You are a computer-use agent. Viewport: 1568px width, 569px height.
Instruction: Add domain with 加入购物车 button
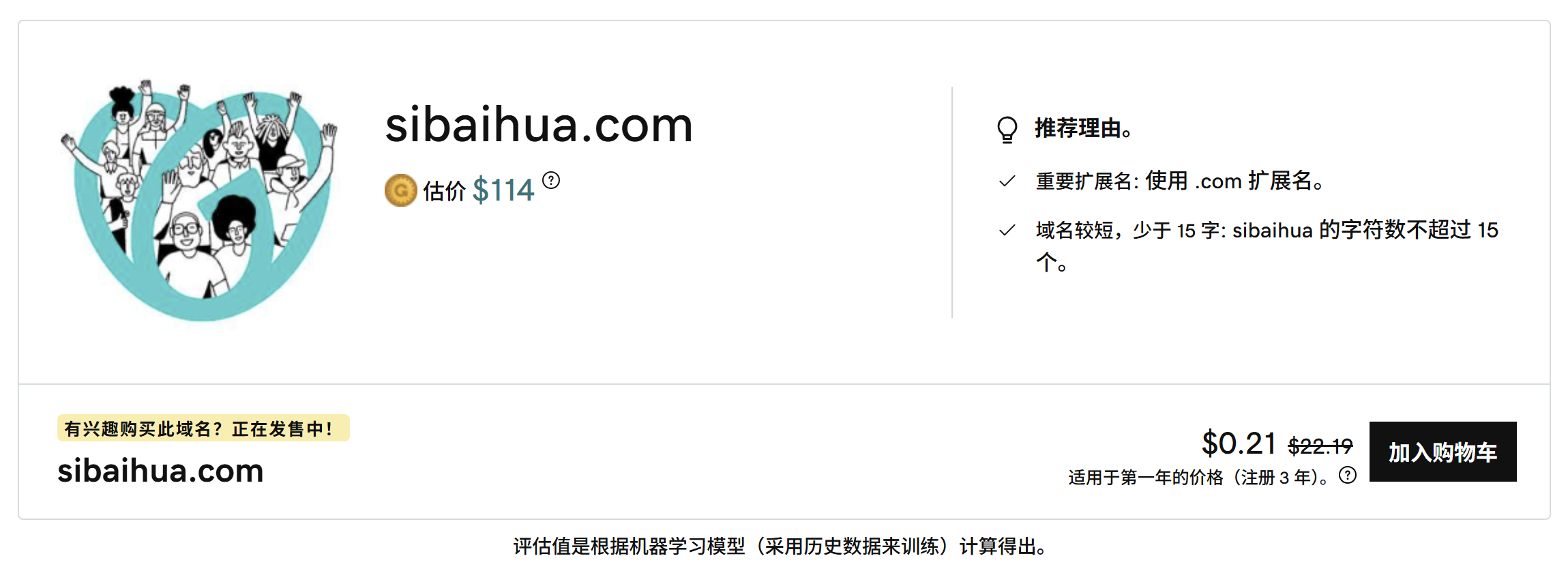pyautogui.click(x=1443, y=452)
